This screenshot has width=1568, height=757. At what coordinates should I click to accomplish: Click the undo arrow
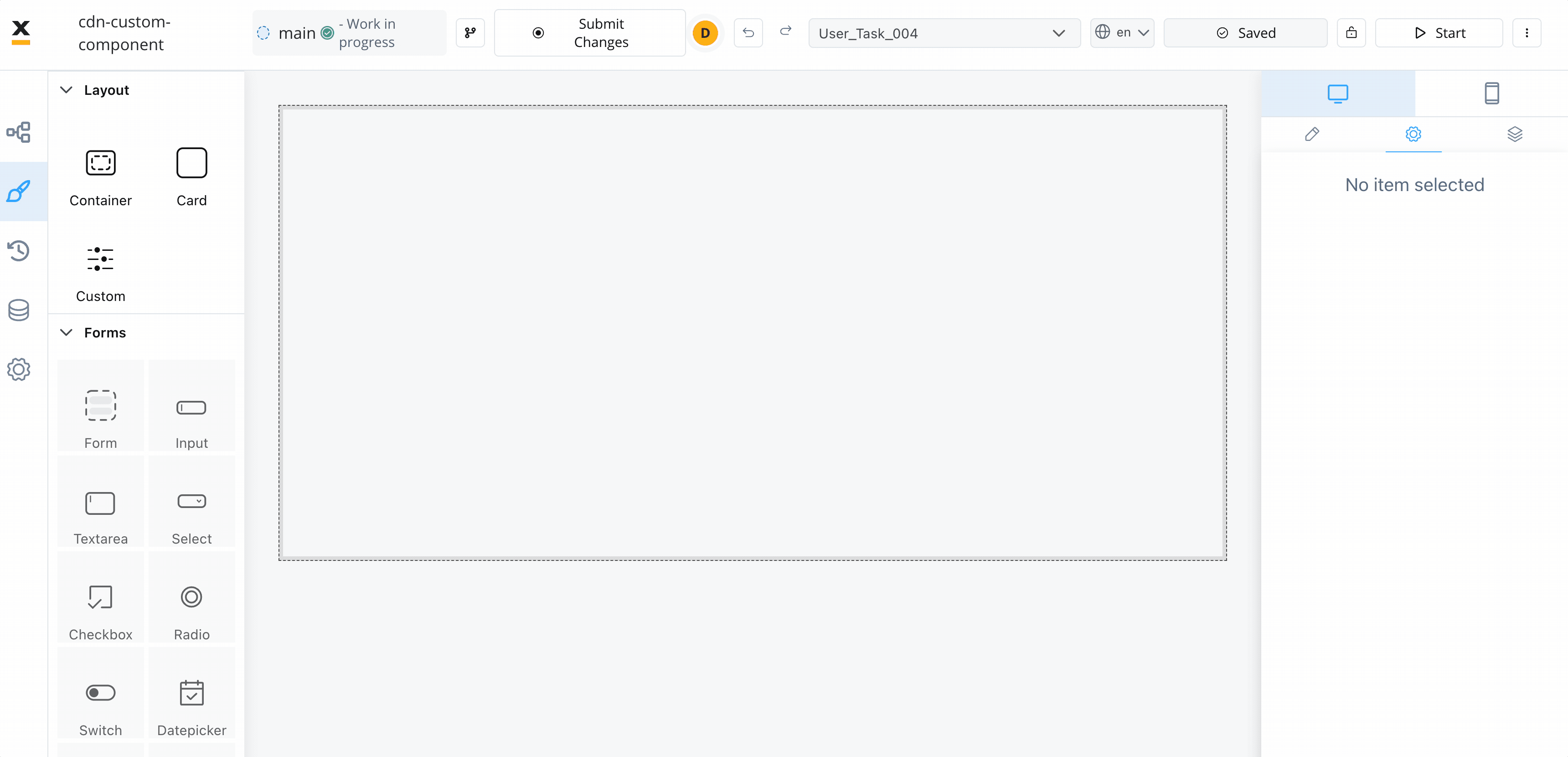coord(748,33)
